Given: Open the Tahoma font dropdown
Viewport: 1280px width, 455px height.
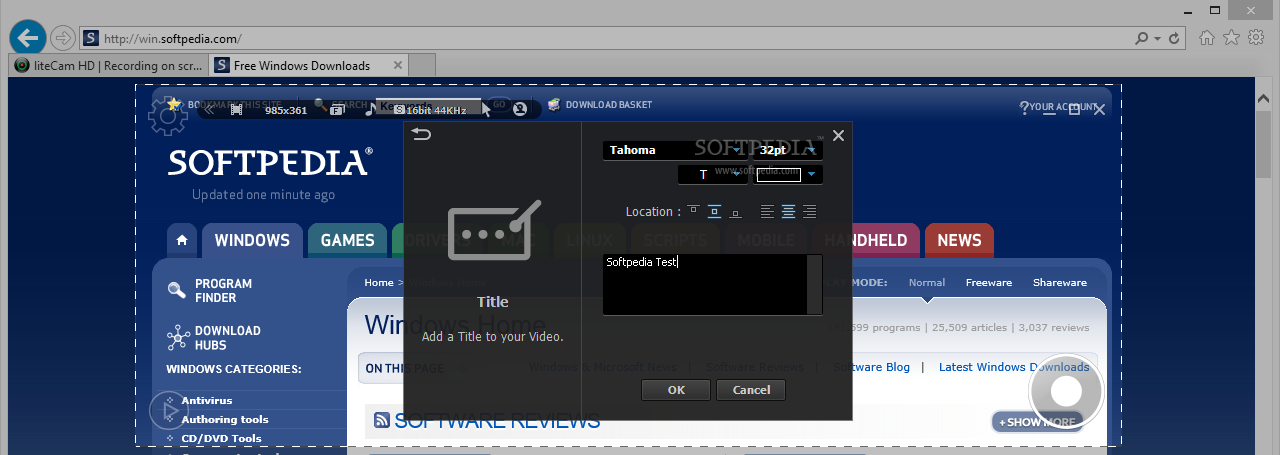Looking at the screenshot, I should pyautogui.click(x=676, y=150).
